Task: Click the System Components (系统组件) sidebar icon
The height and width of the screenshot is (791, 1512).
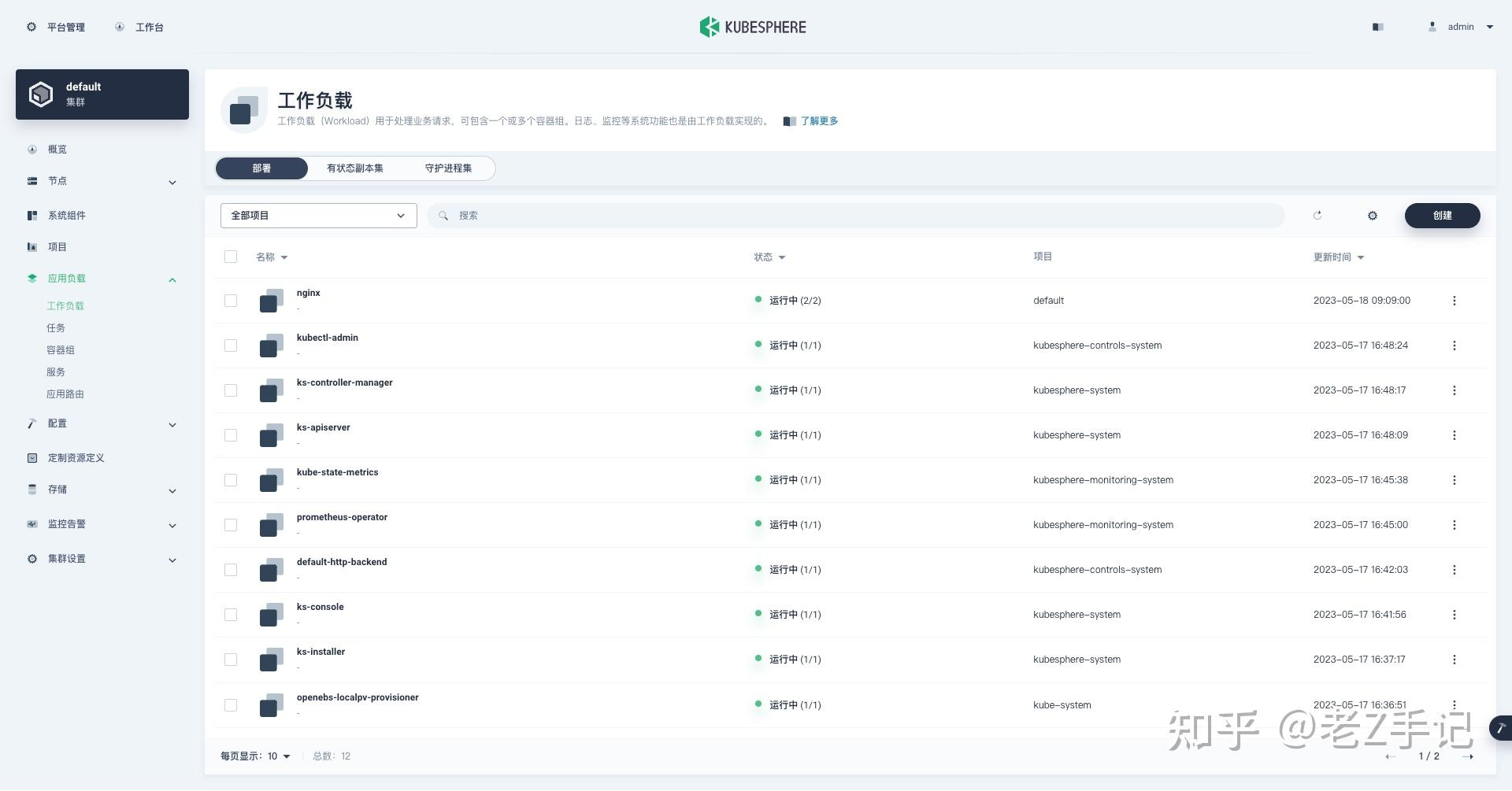Action: [x=32, y=216]
